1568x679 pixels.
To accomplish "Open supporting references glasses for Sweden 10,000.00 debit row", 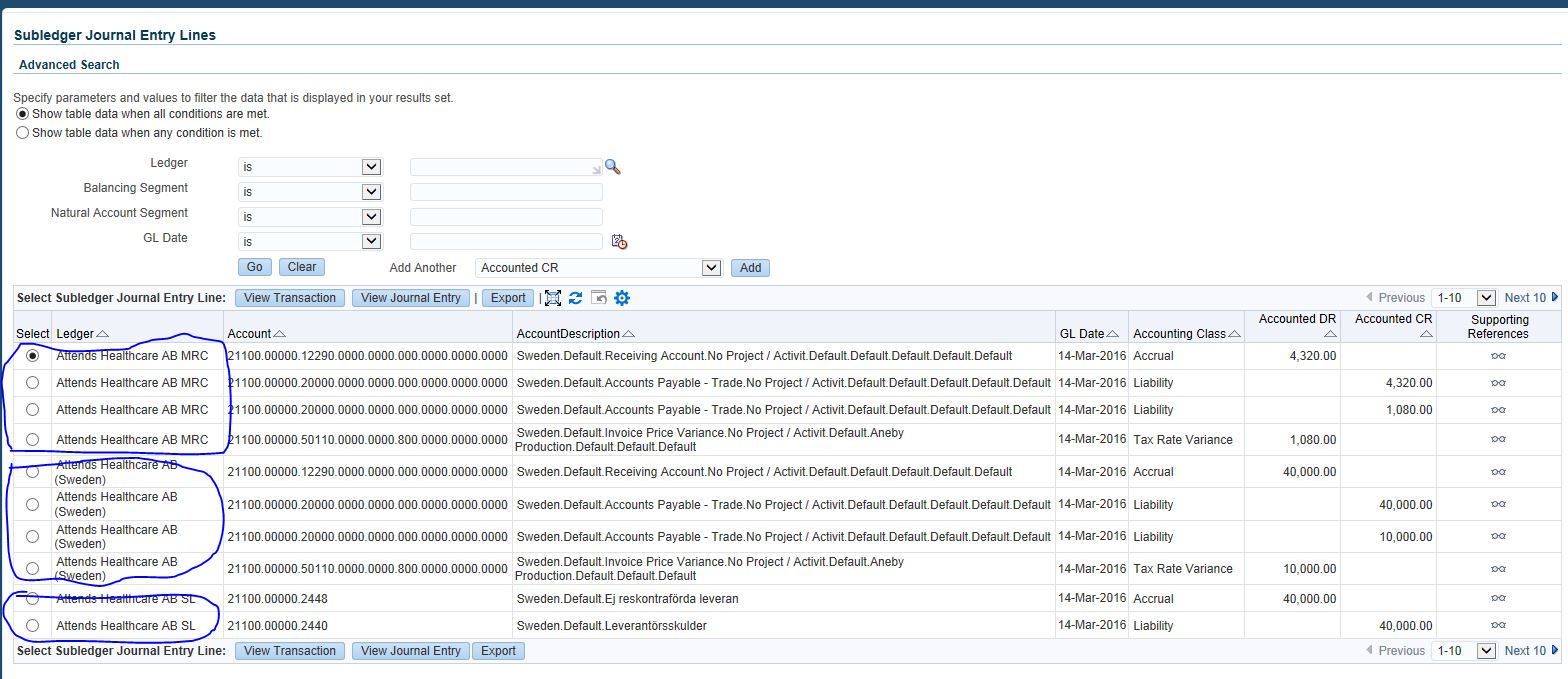I will click(1498, 569).
